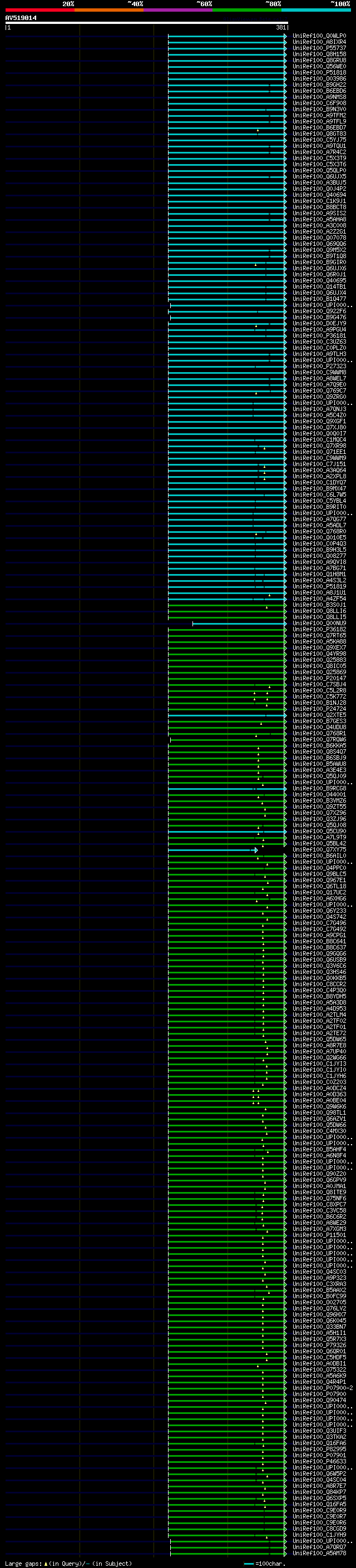Click the shortened cyan alignment bar for Q00NU9
Image resolution: width=356 pixels, height=1568 pixels.
(239, 624)
